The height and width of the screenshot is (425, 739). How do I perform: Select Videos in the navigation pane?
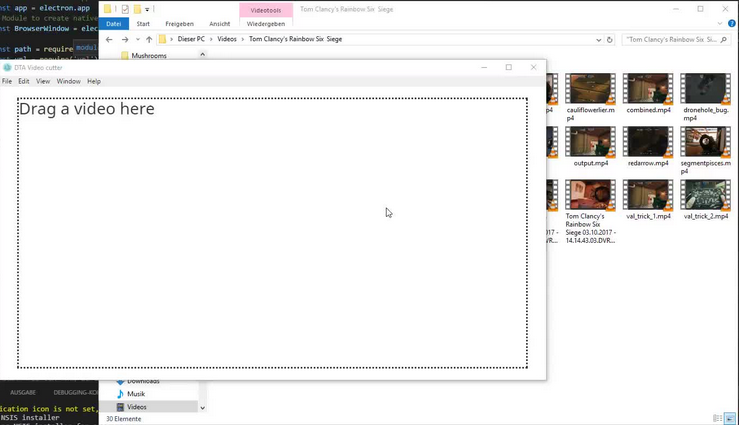pos(137,407)
